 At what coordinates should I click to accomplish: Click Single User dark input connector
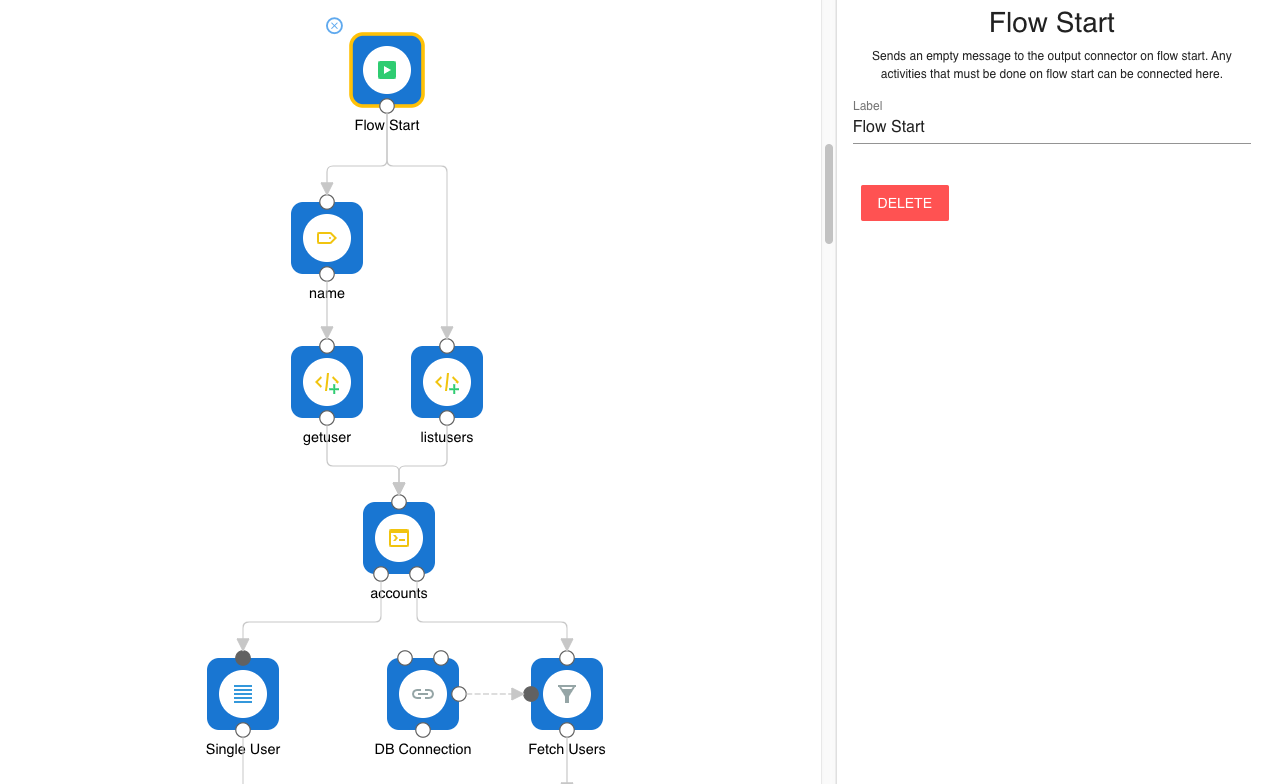[x=243, y=658]
